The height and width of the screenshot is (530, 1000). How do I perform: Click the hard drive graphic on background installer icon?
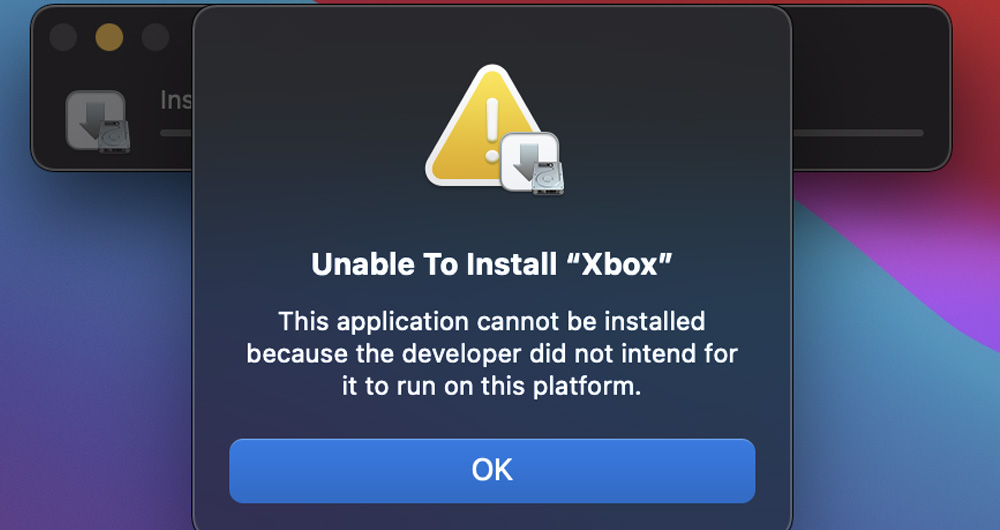114,136
